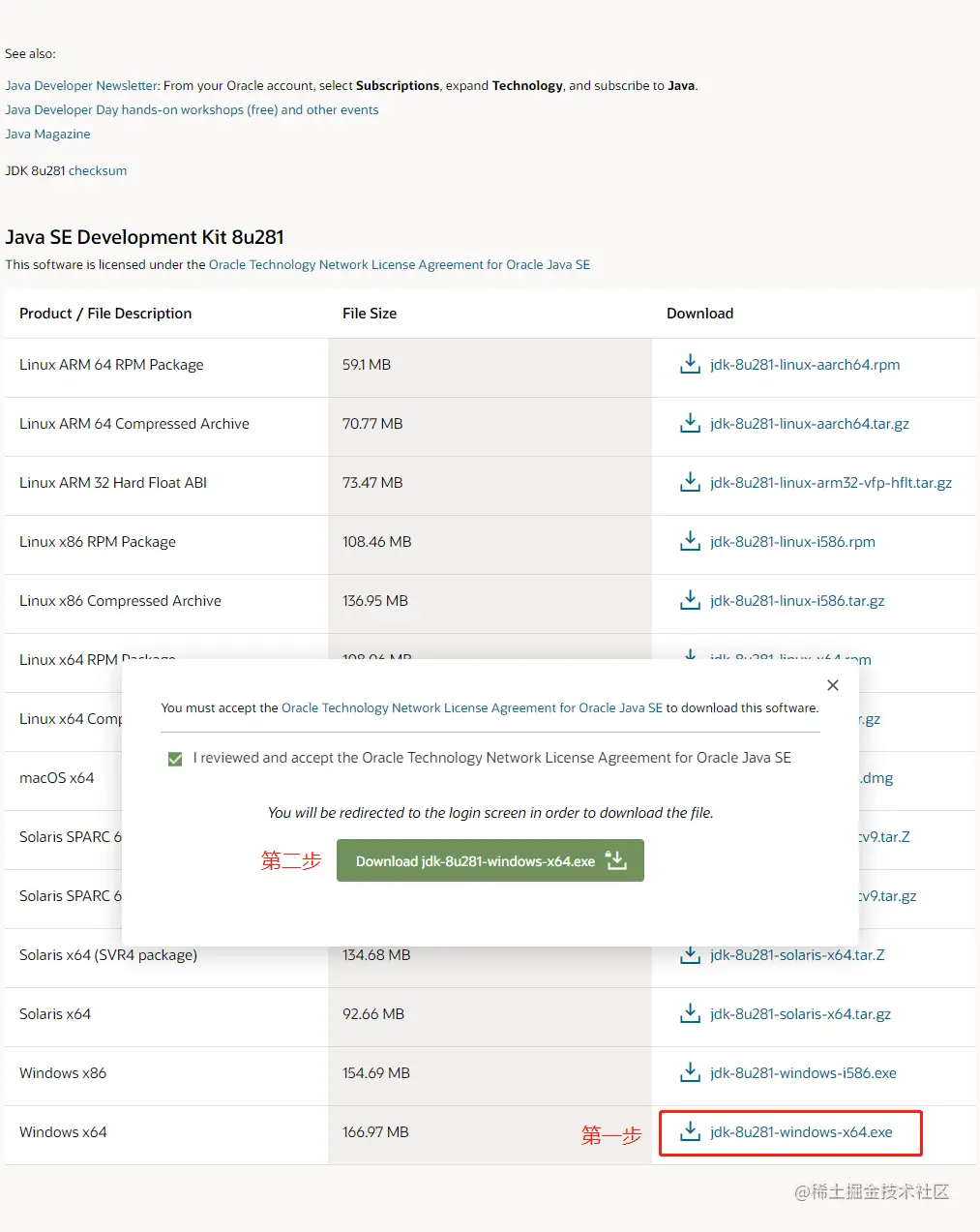Open the JDK 8u281 checksum link
Screen dimensions: 980x1232
(x=98, y=171)
